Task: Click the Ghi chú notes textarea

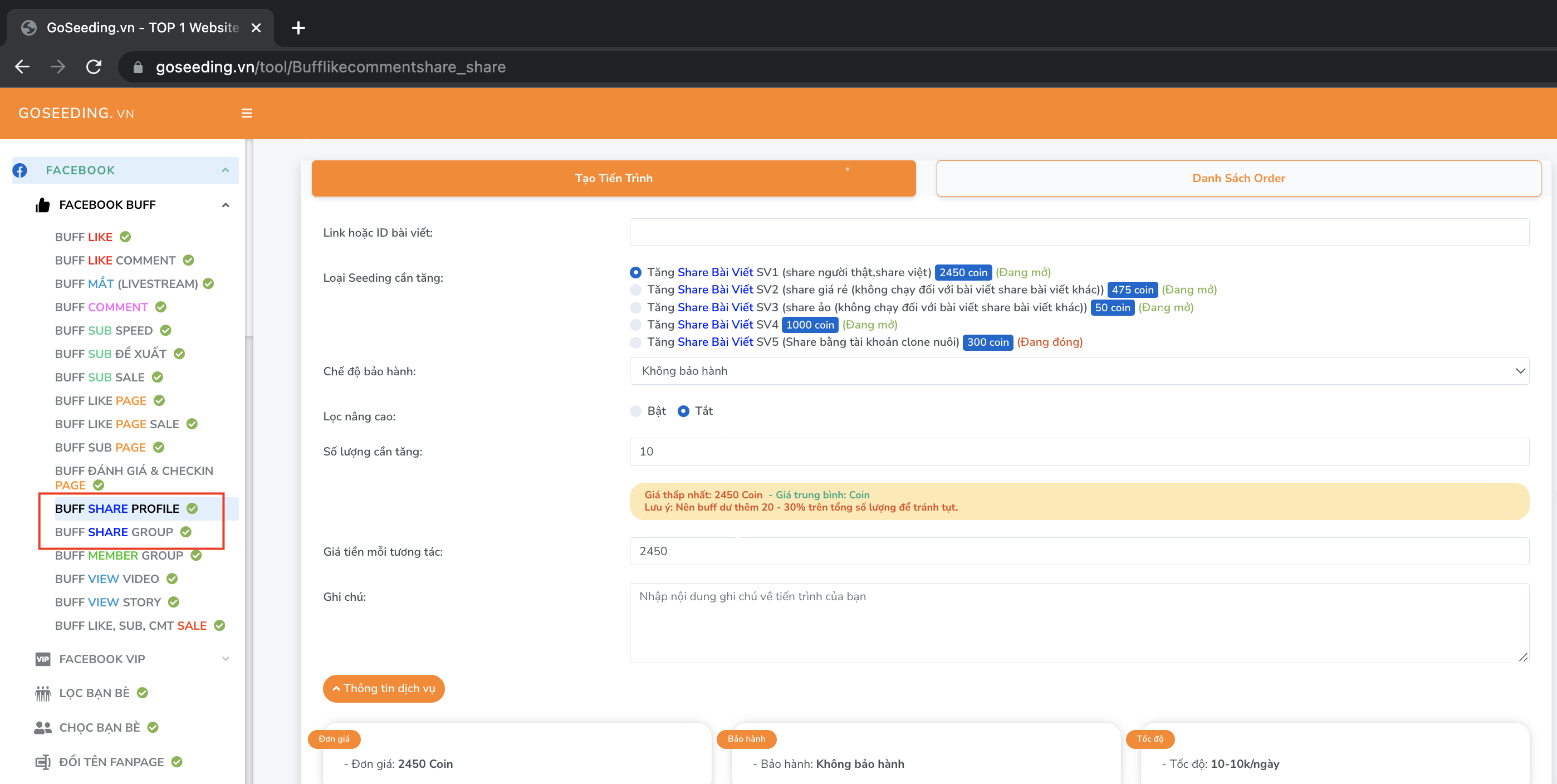Action: pos(1079,623)
